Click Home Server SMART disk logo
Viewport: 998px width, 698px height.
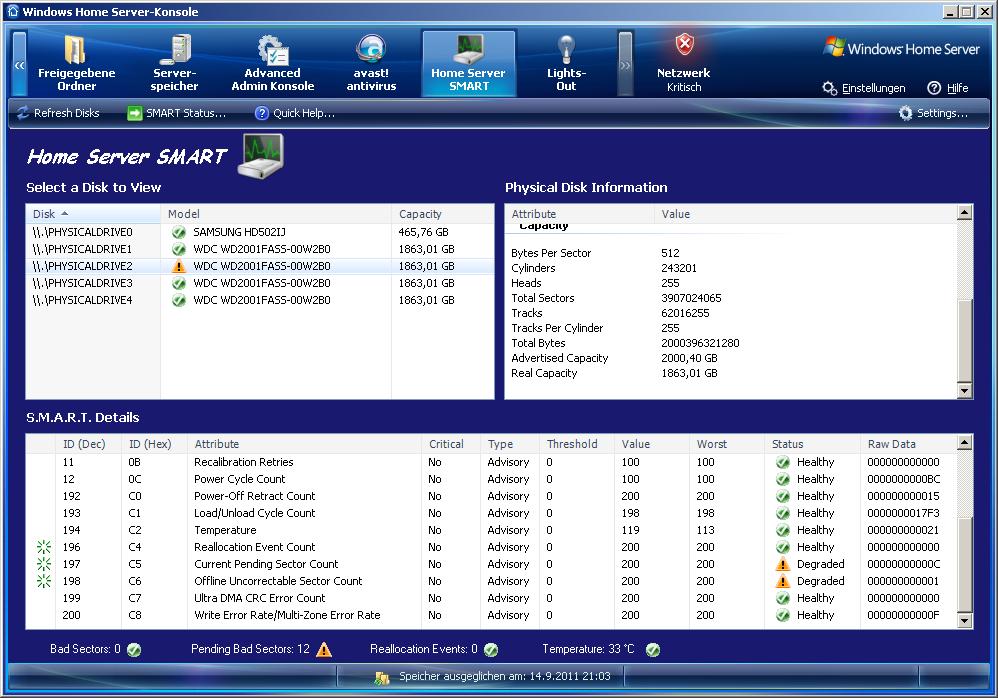pyautogui.click(x=261, y=156)
